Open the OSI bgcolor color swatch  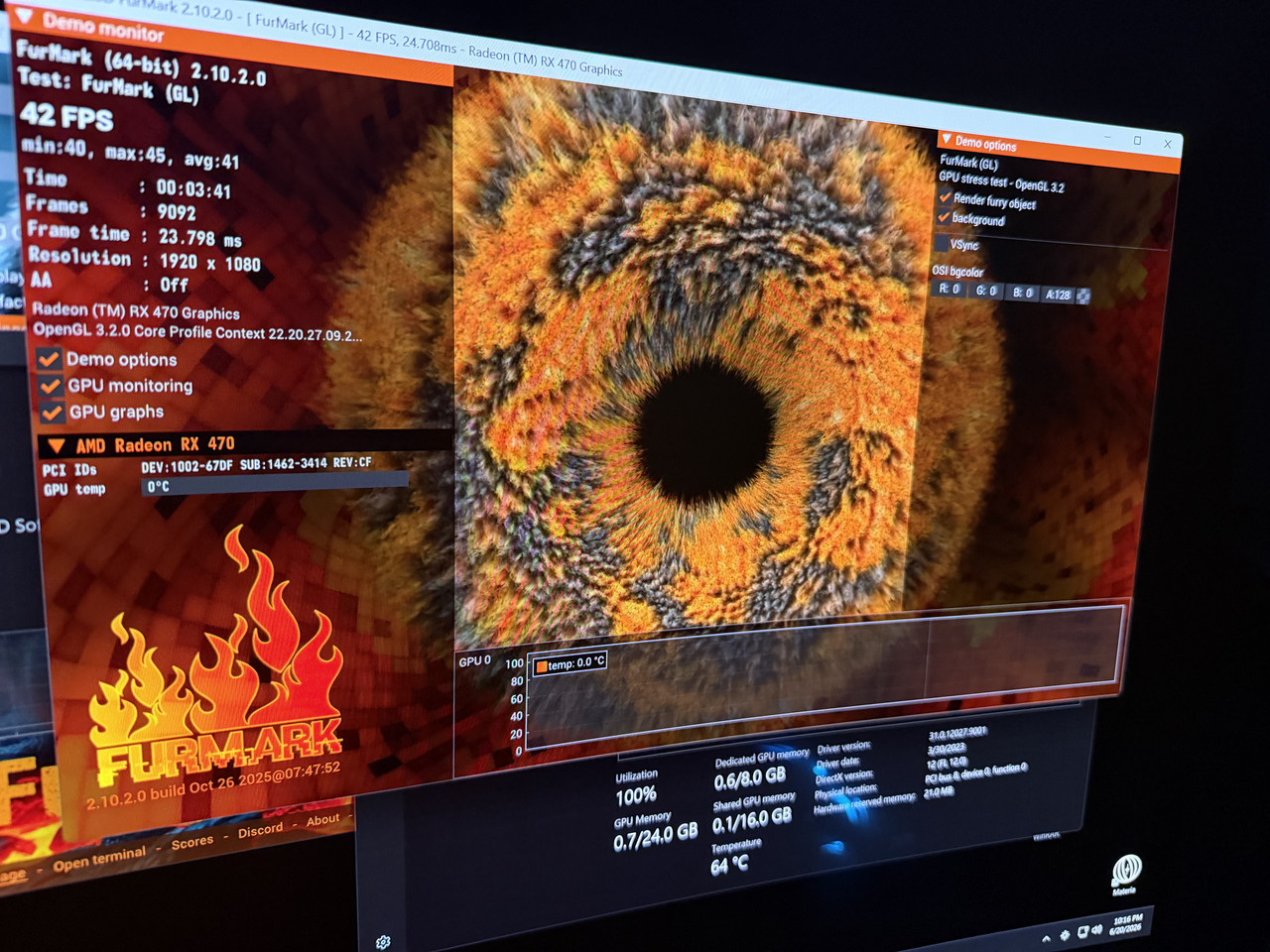tap(1083, 297)
